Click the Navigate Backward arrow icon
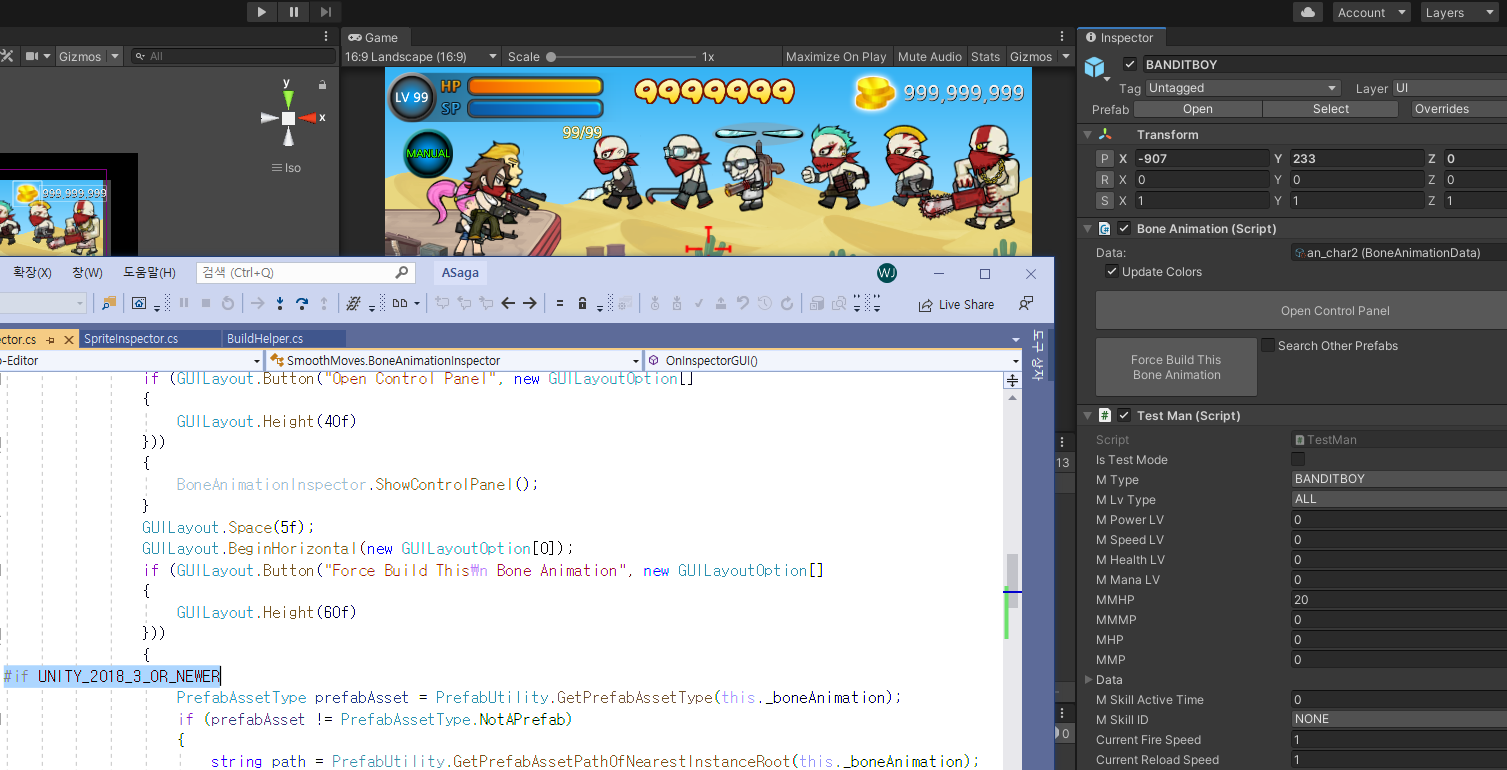This screenshot has width=1507, height=770. (508, 303)
